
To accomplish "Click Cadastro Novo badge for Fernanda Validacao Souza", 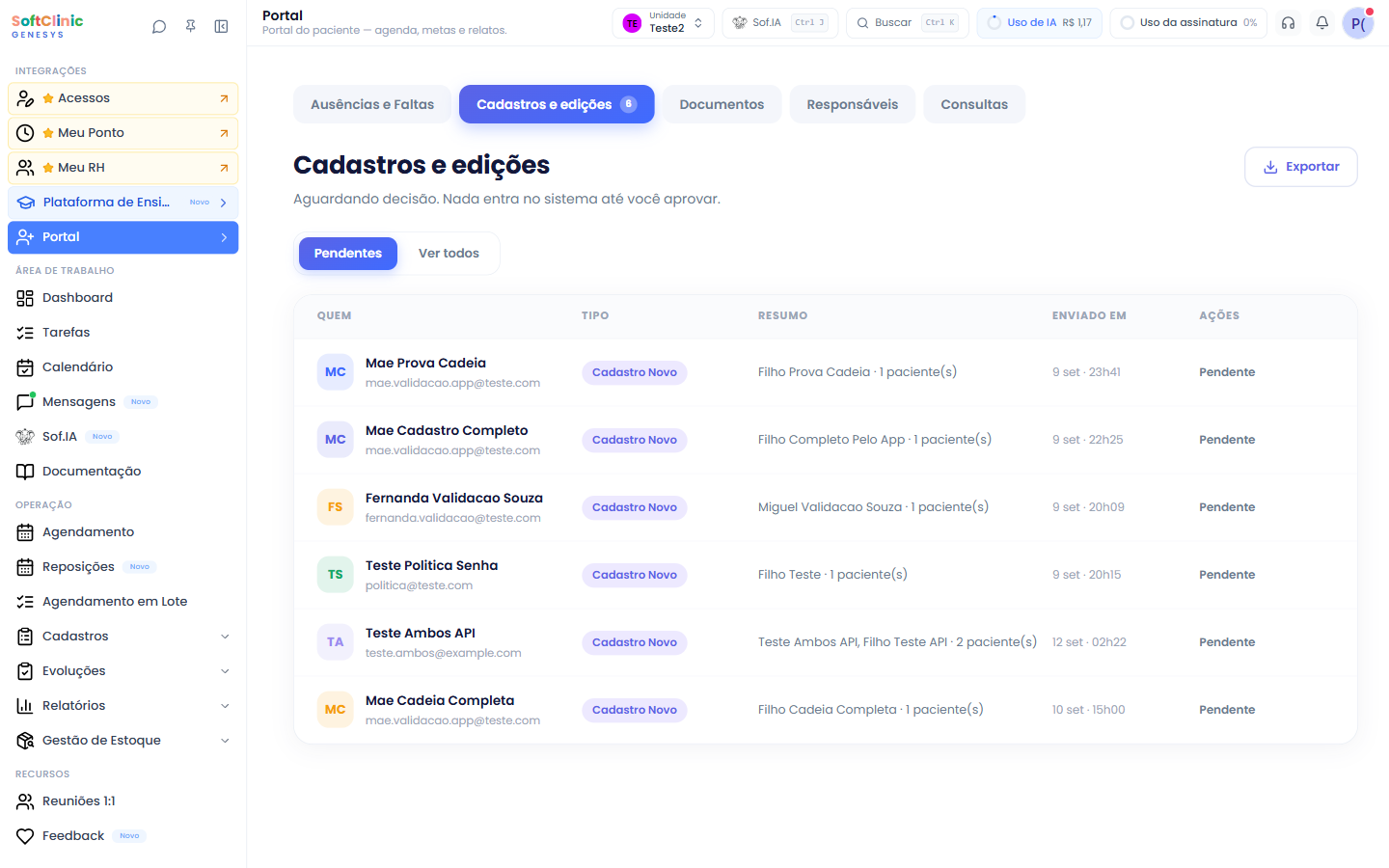I will tap(634, 507).
